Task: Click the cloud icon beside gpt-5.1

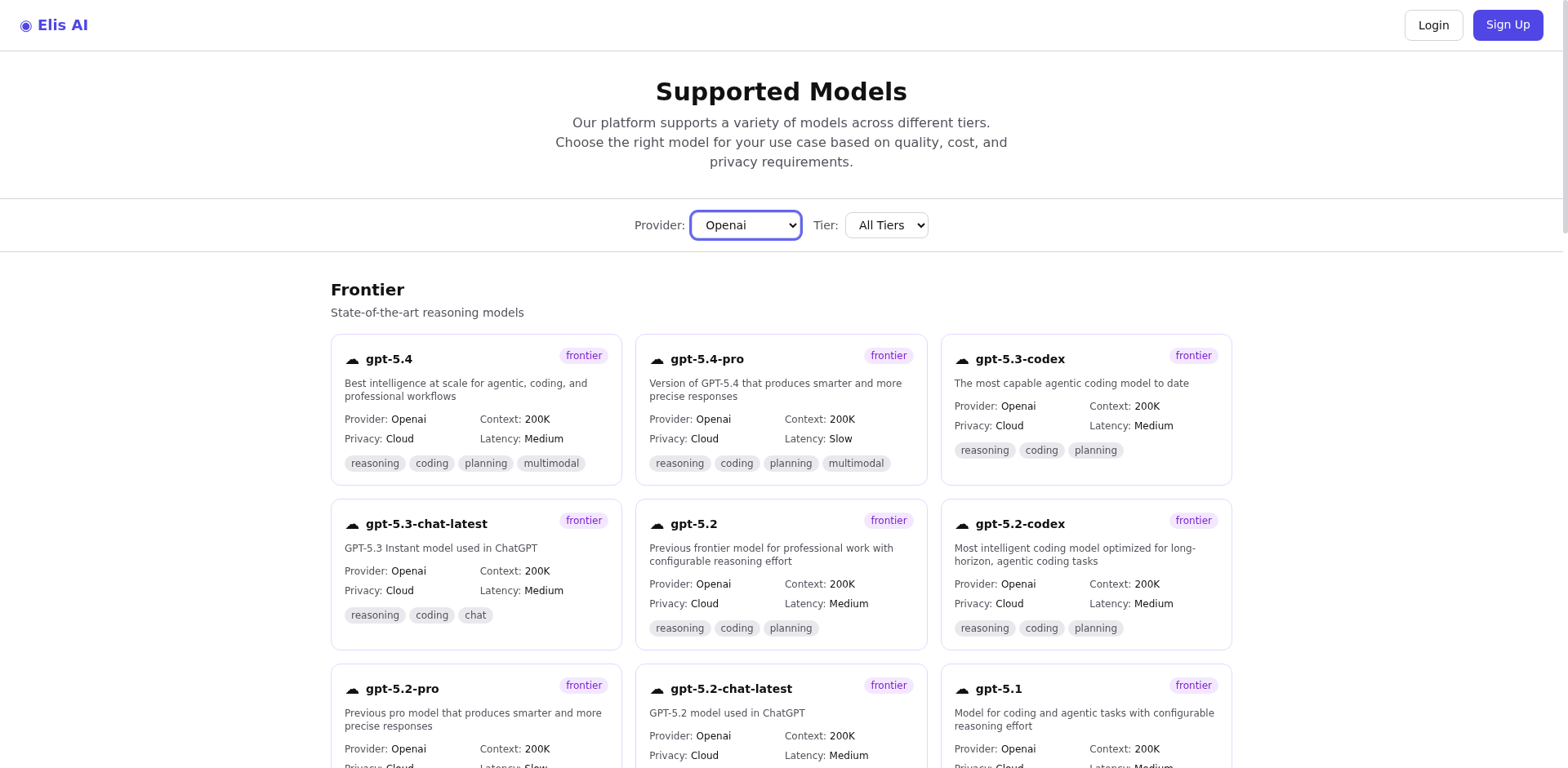Action: (962, 690)
